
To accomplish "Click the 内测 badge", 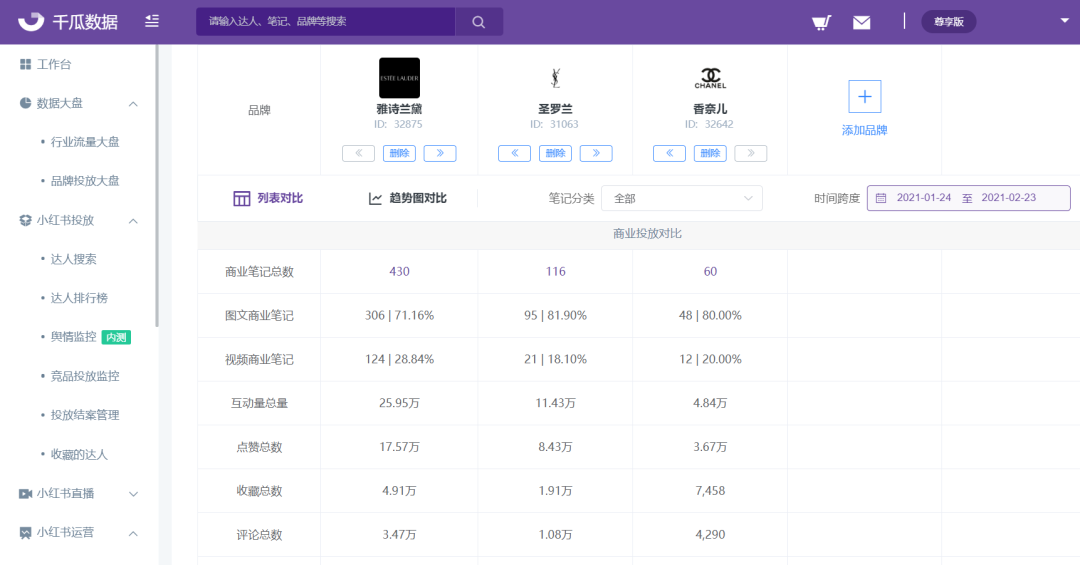I will click(116, 337).
